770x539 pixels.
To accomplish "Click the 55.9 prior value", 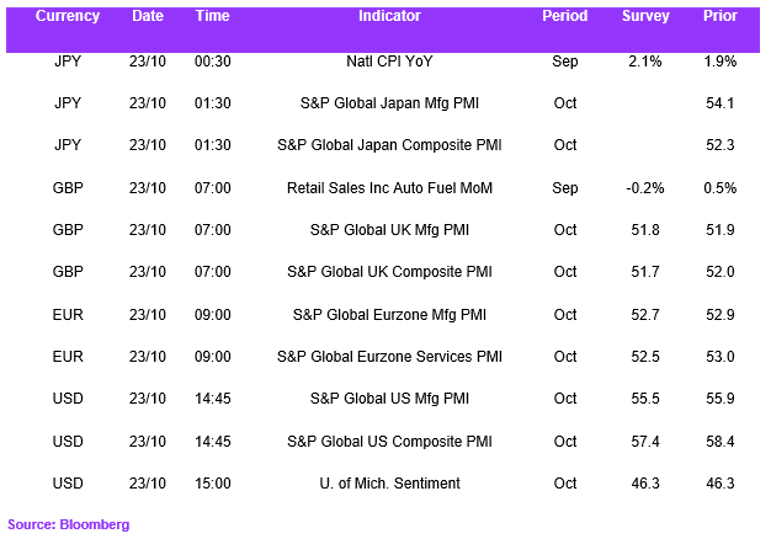I will pyautogui.click(x=720, y=399).
